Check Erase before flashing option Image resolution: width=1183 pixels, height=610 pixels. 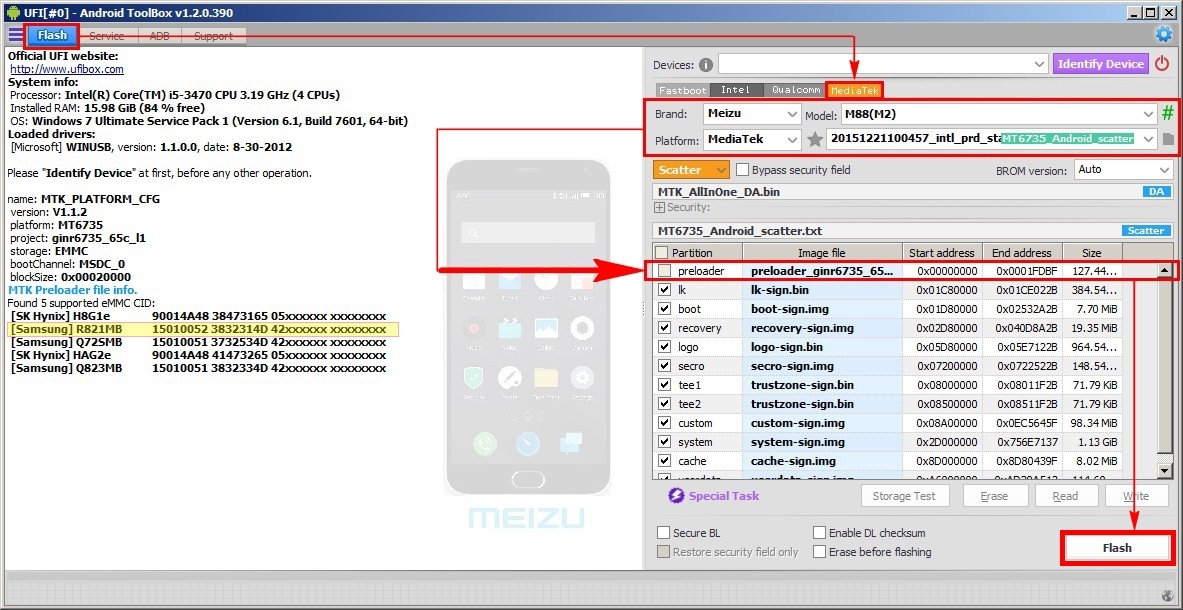pos(819,552)
